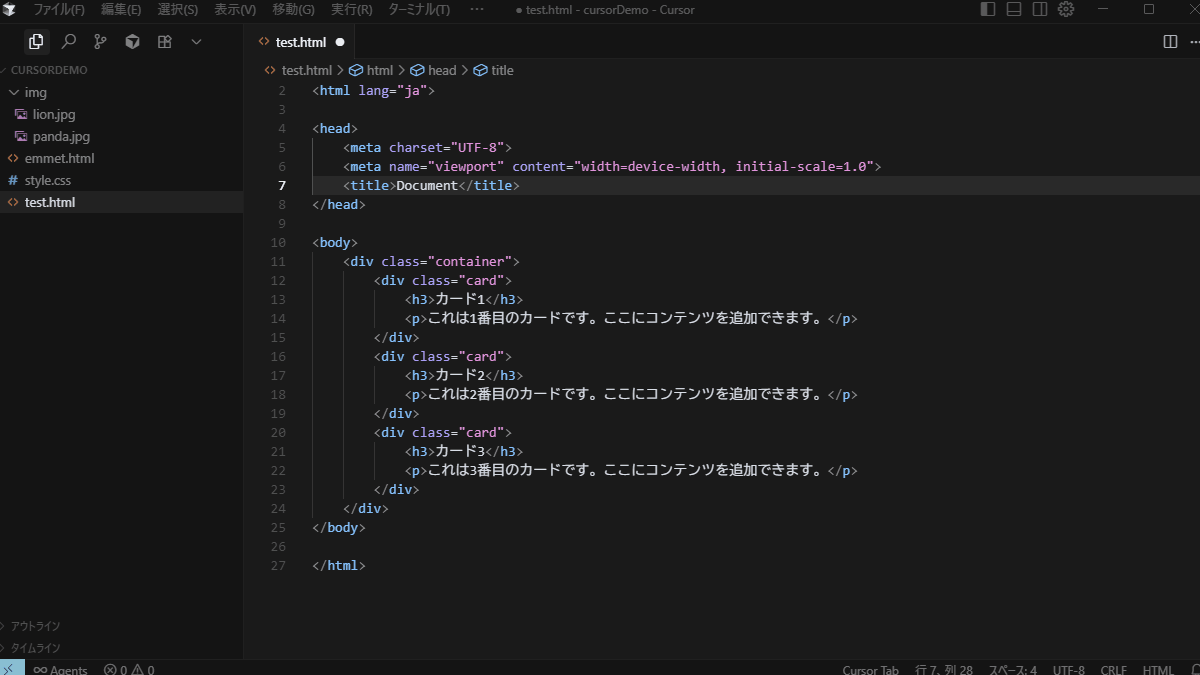The height and width of the screenshot is (675, 1200).
Task: Open the 選択(S) menu
Action: tap(178, 10)
